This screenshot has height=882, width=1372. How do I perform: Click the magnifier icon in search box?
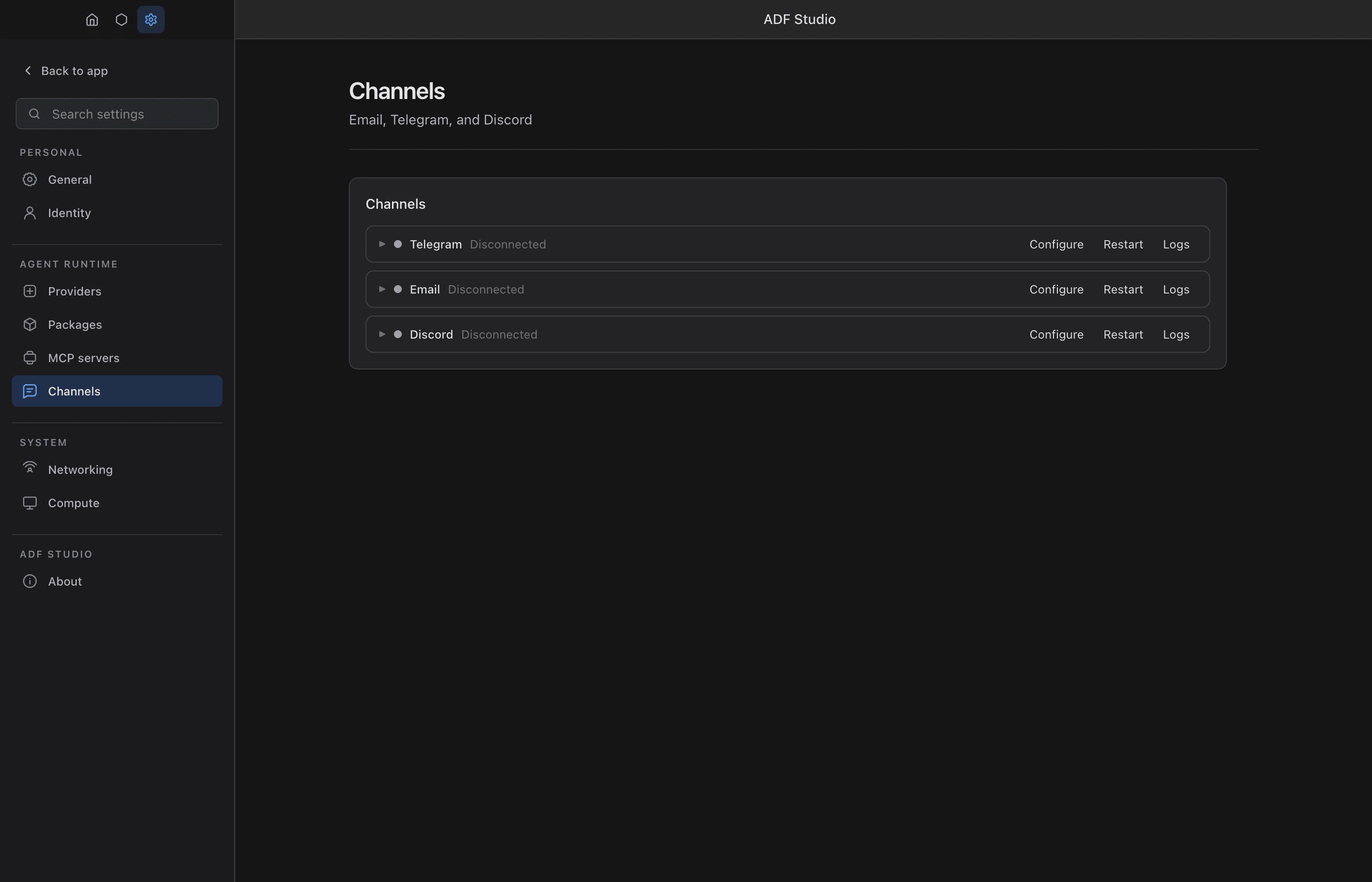click(x=34, y=114)
